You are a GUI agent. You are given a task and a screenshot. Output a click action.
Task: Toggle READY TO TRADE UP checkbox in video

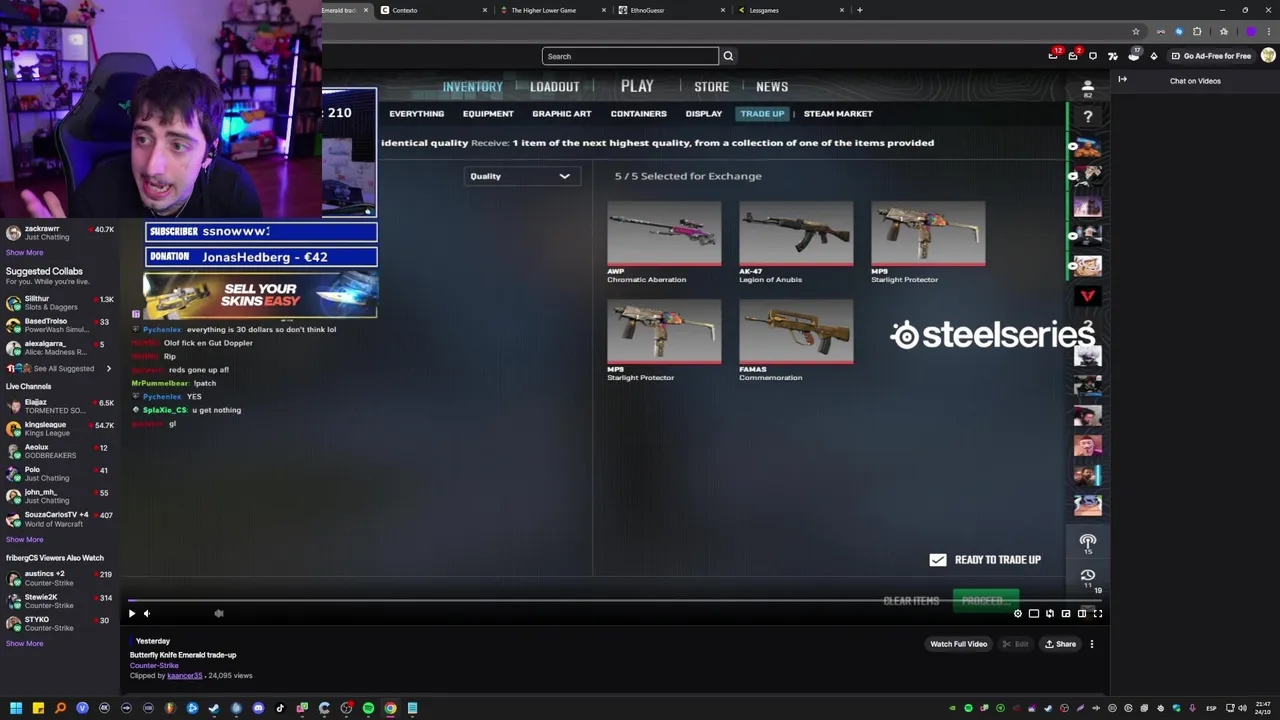pyautogui.click(x=938, y=560)
